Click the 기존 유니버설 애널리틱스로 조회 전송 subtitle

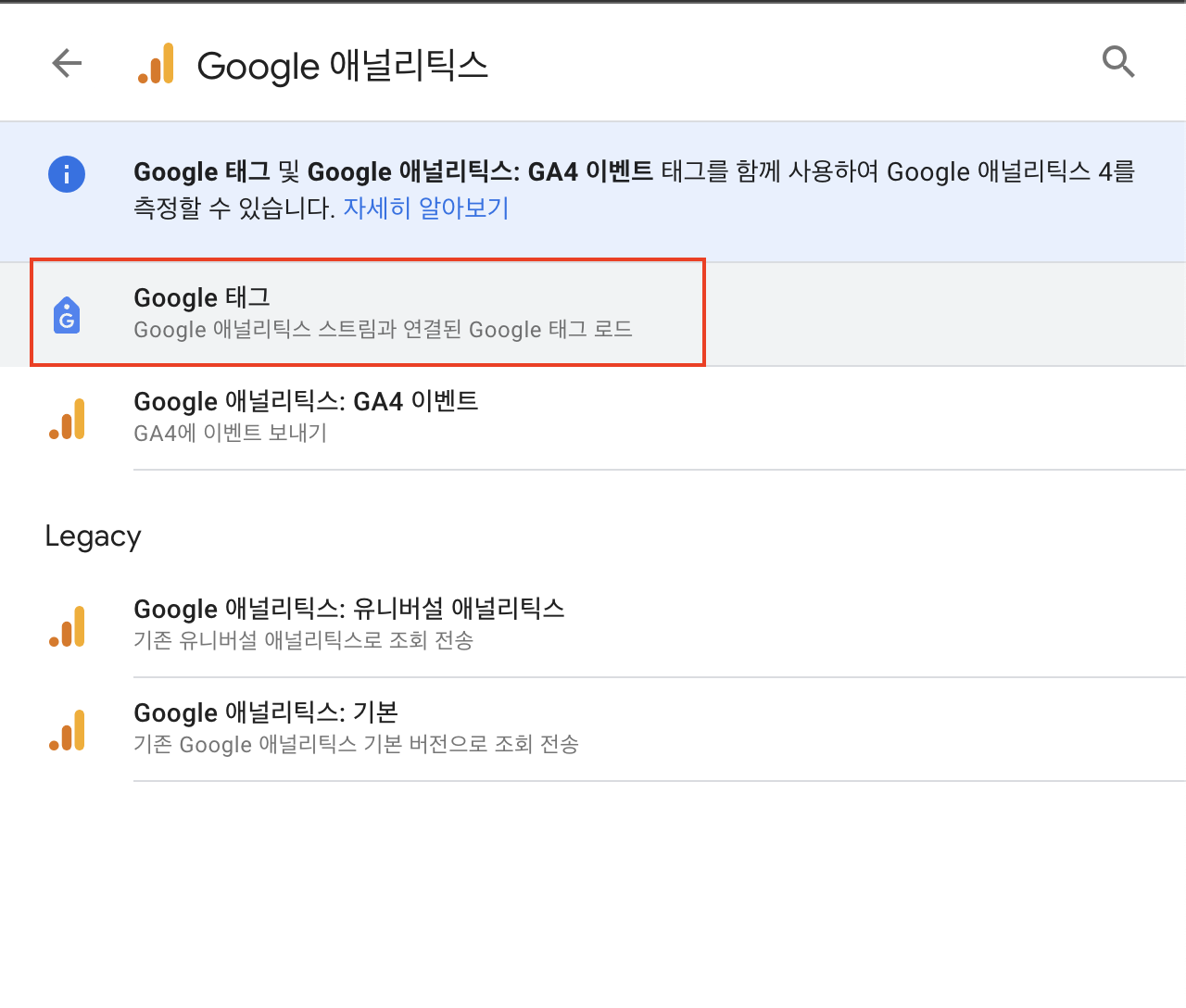[x=302, y=640]
